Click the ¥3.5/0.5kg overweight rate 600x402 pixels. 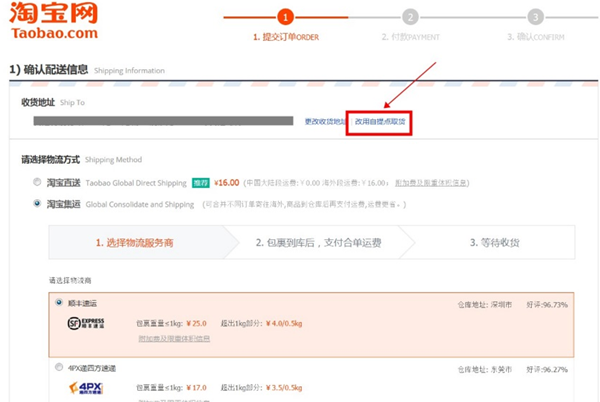[284, 388]
